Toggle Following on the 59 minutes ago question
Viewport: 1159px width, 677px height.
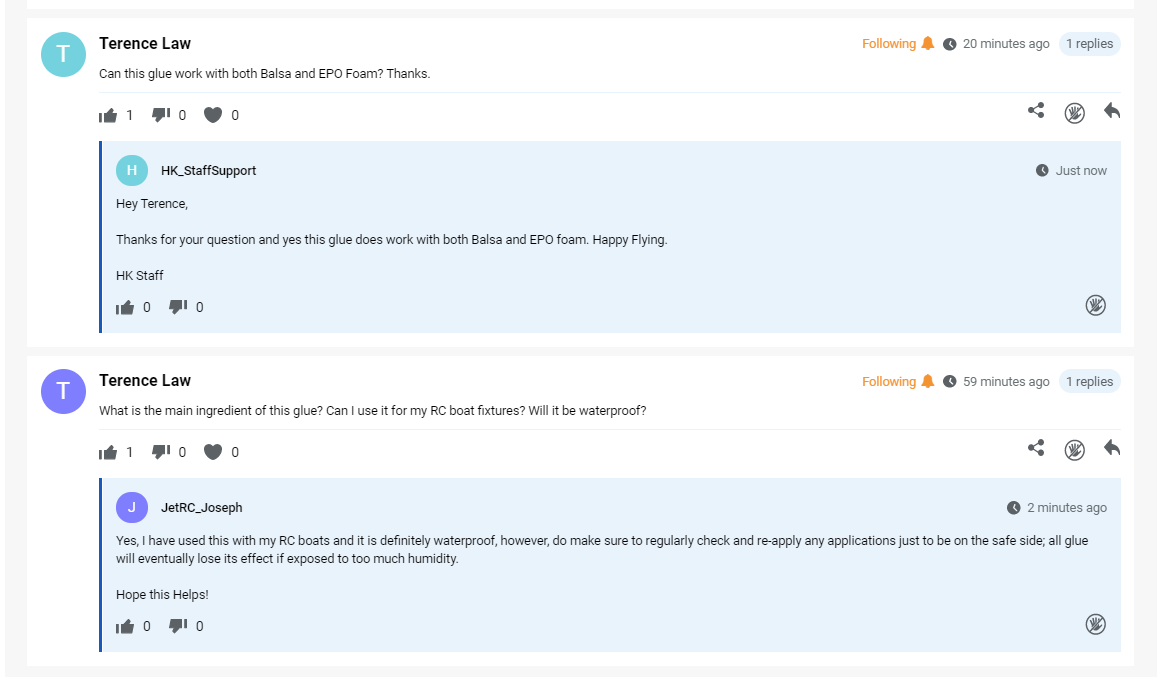tap(898, 381)
